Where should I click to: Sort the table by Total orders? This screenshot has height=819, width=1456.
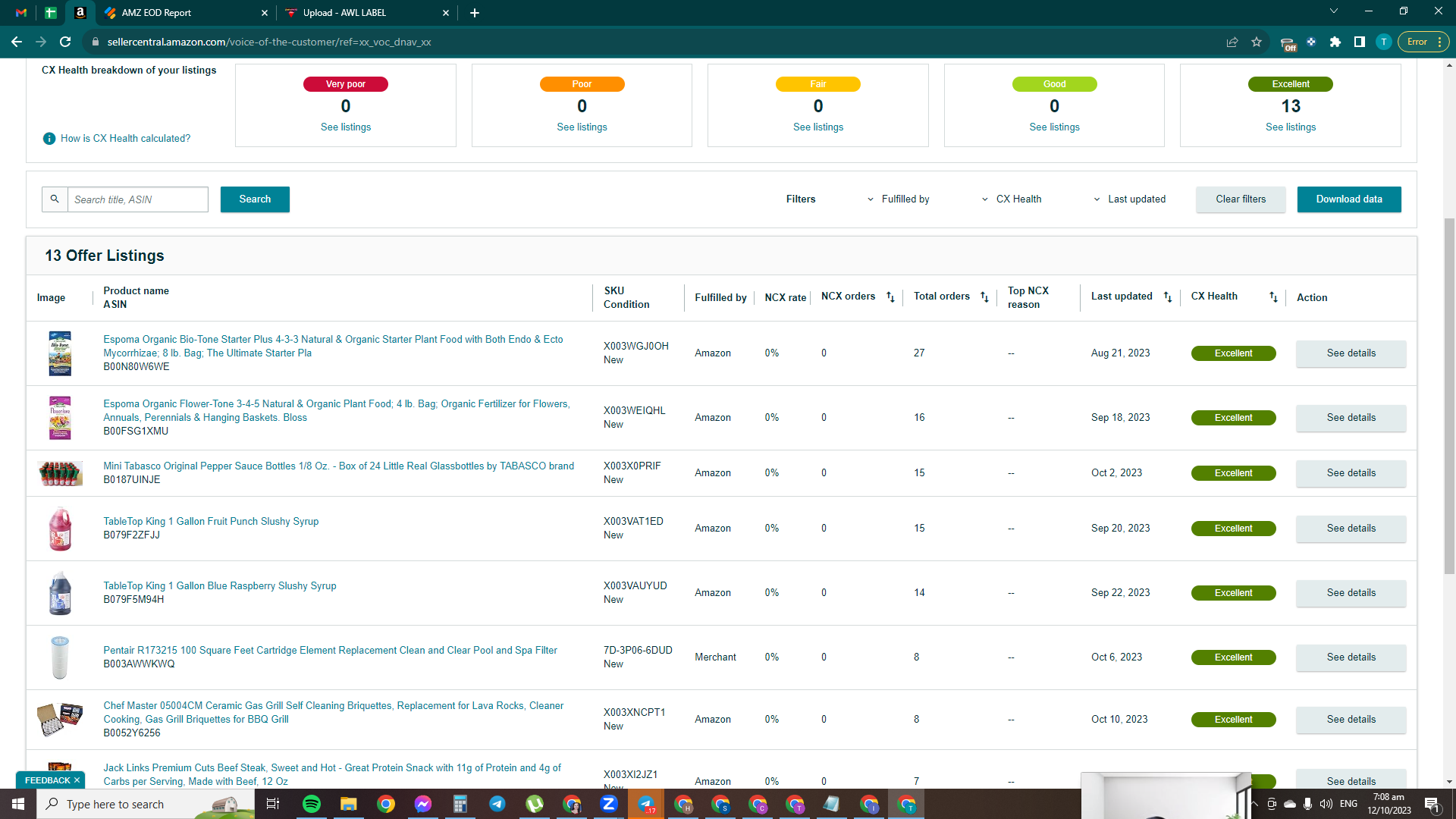pyautogui.click(x=984, y=297)
